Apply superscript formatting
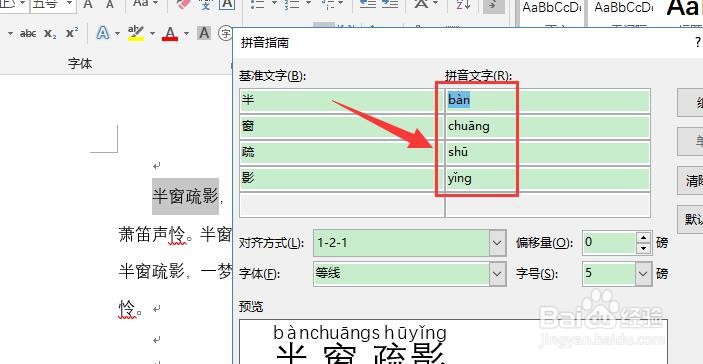Screen dimensions: 703x364 [72, 34]
